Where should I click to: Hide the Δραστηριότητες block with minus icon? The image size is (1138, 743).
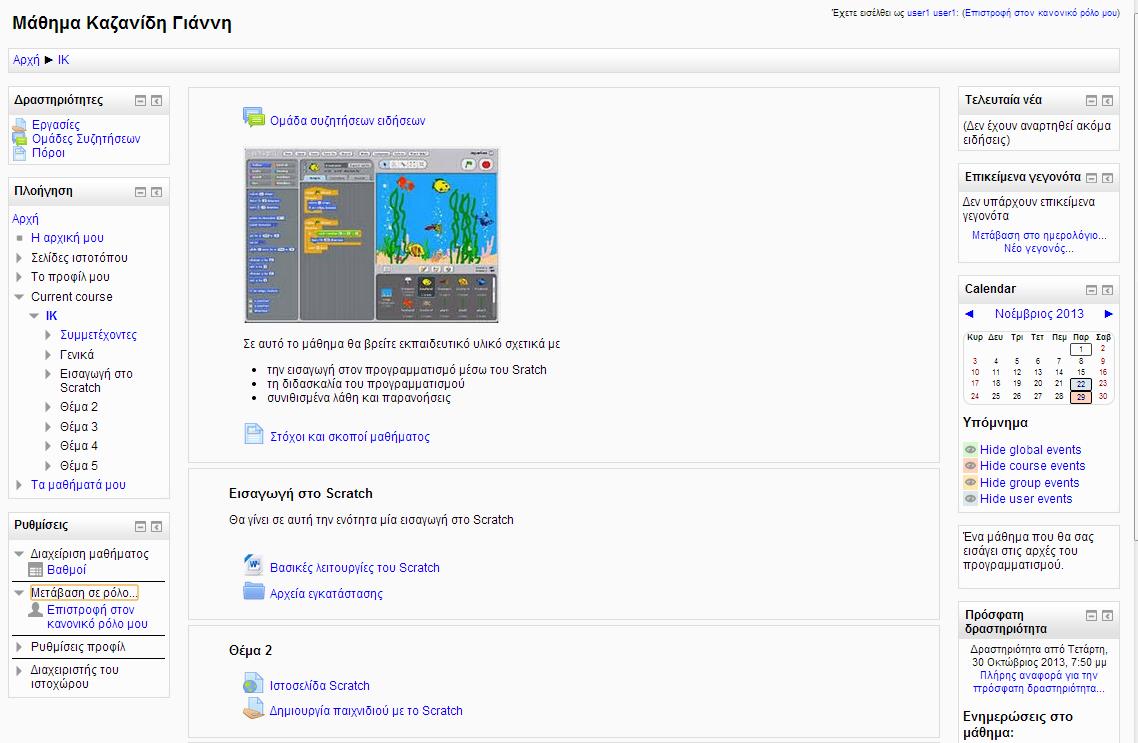point(141,101)
